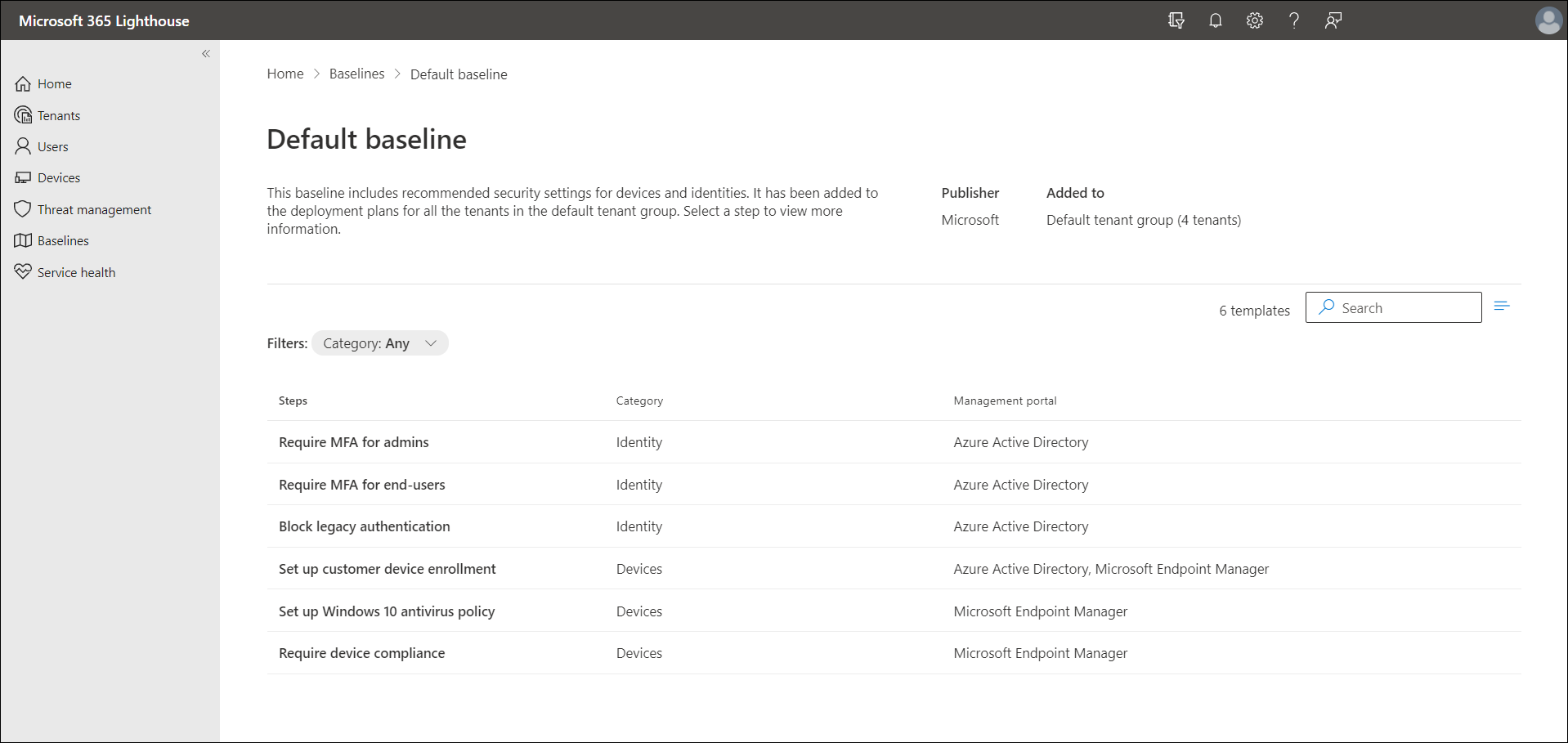Open notifications bell in top bar
1568x743 pixels.
(1216, 20)
